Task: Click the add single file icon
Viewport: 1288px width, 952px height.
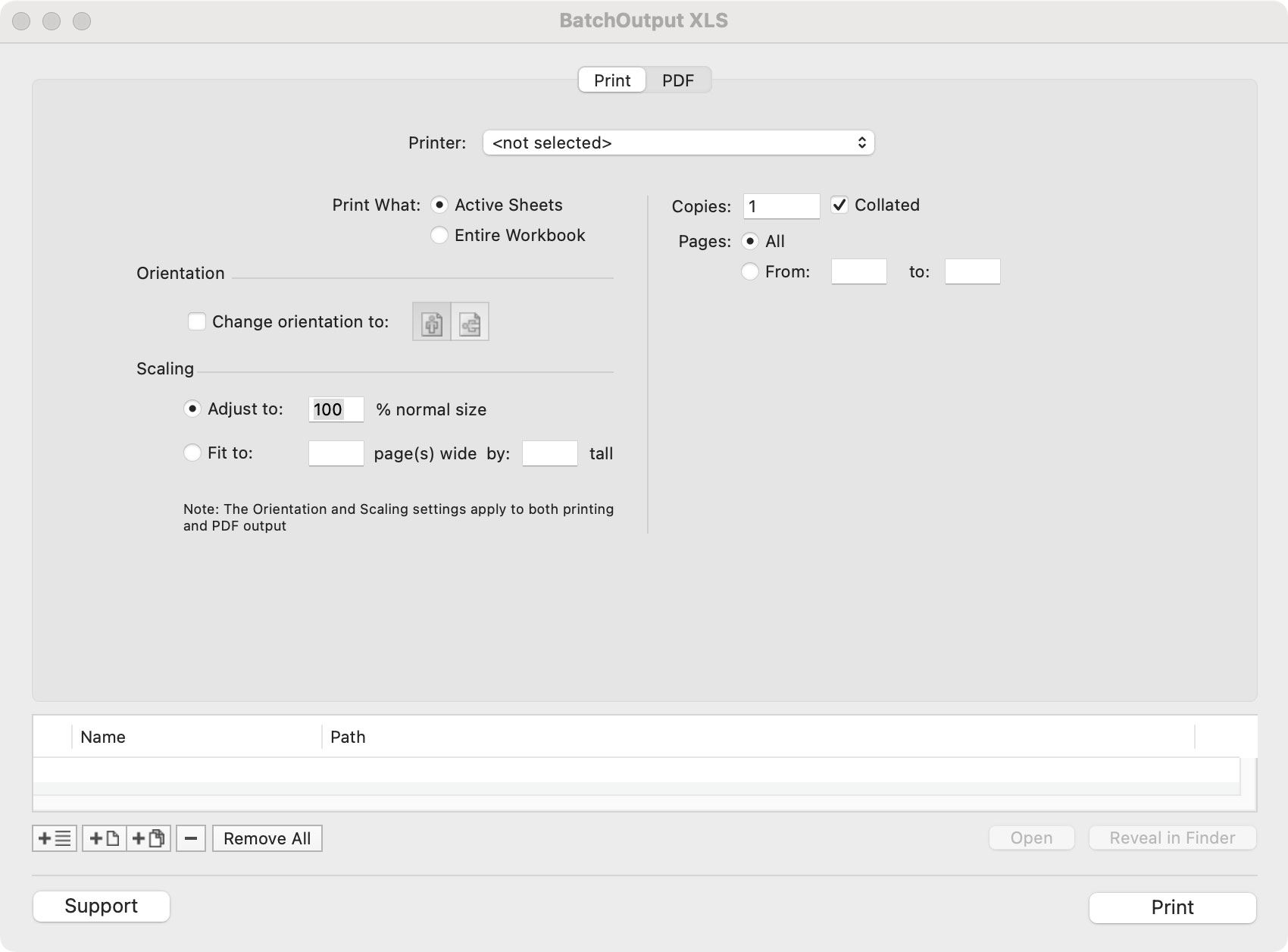Action: (105, 838)
